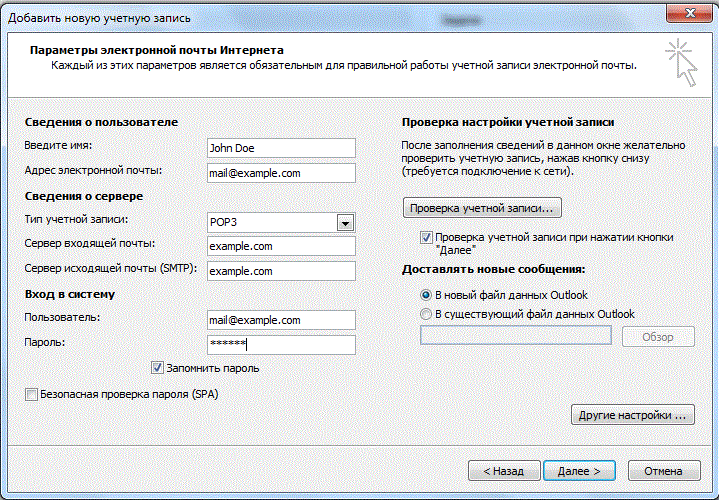Viewport: 719px width, 500px height.
Task: Focus the 'Пользователь' text field
Action: point(280,320)
